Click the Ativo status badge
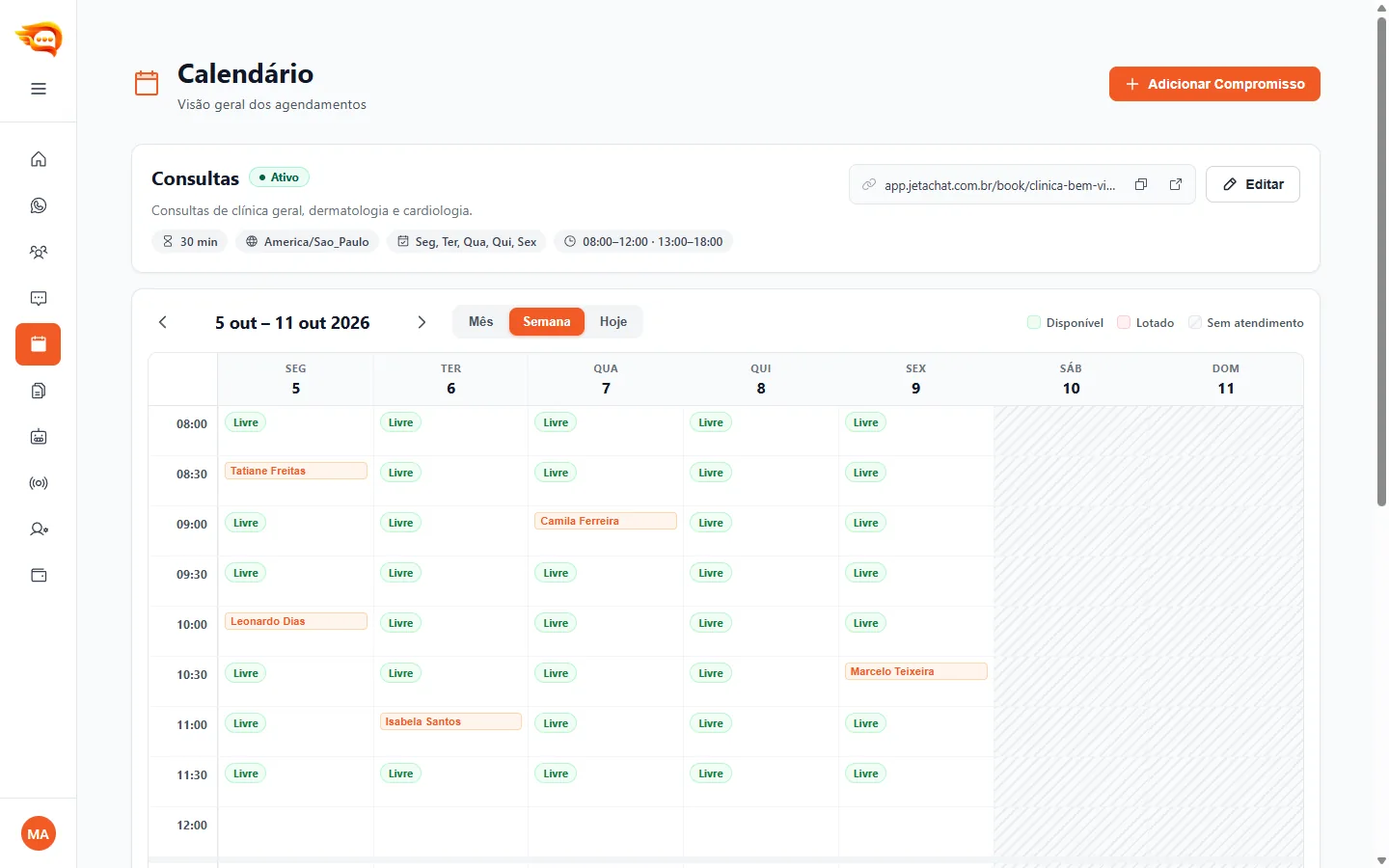This screenshot has height=868, width=1389. click(280, 177)
